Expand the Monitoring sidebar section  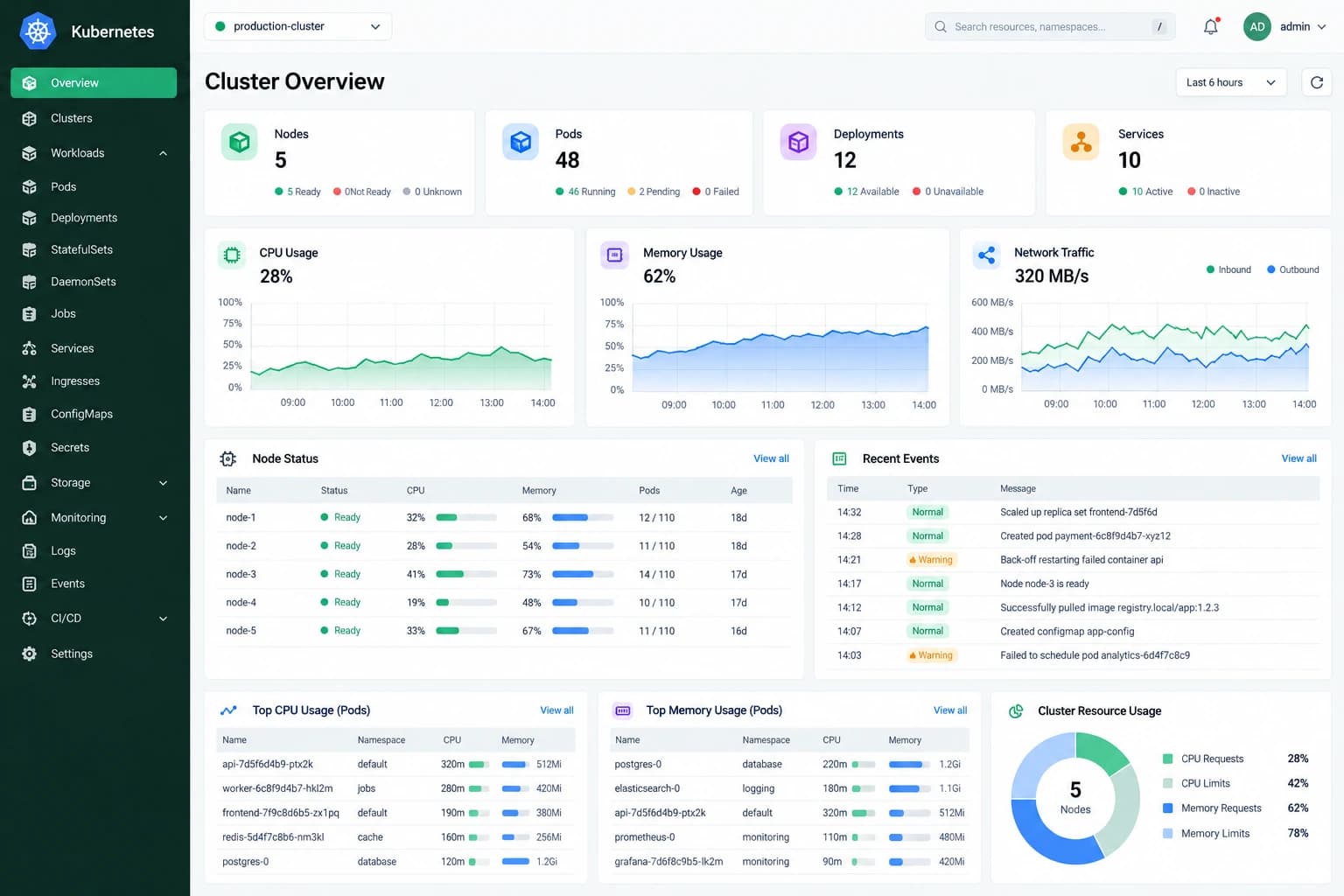coord(163,518)
